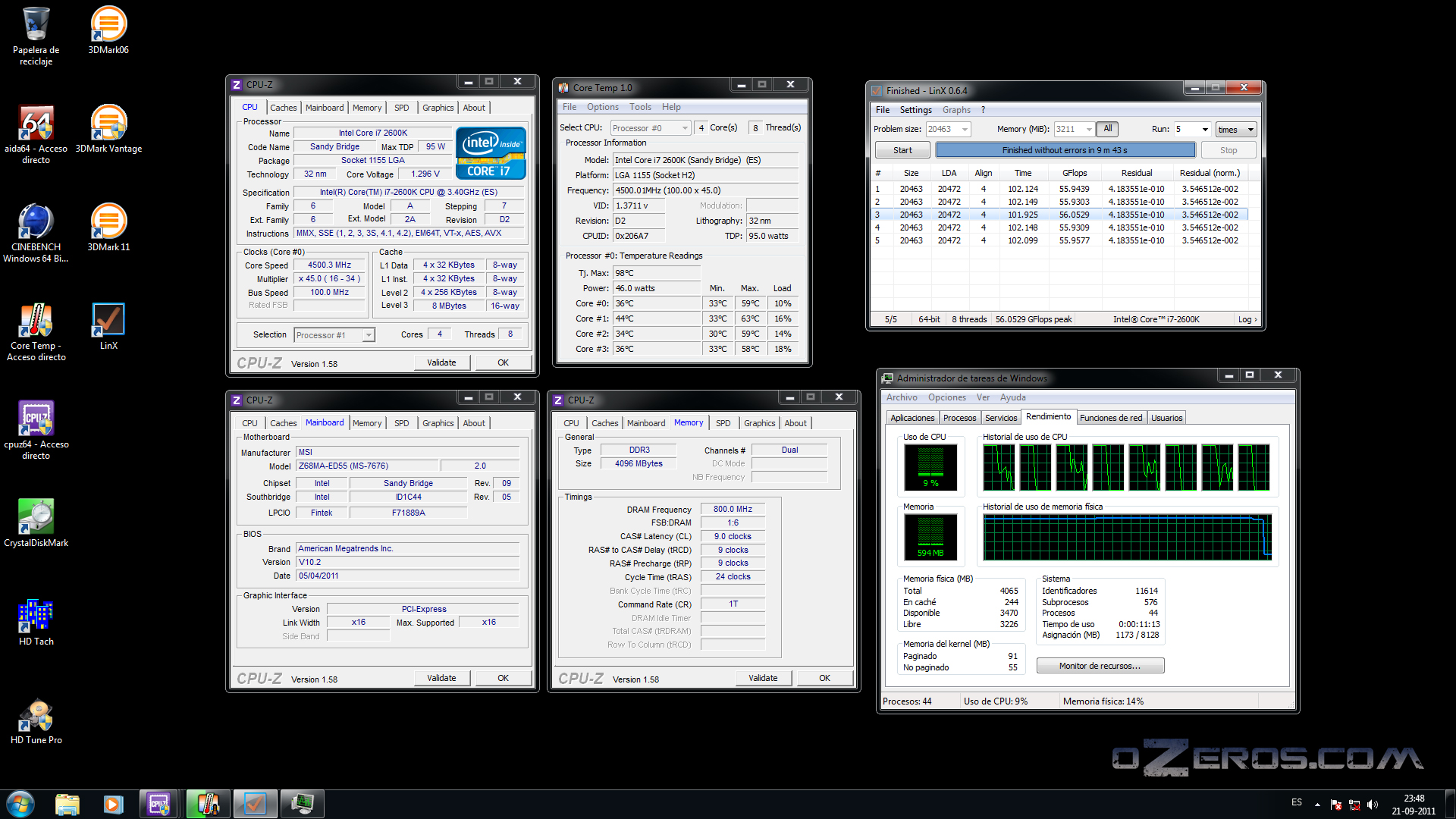This screenshot has height=819, width=1456.
Task: Show hidden tray icons arrow
Action: click(x=1317, y=805)
